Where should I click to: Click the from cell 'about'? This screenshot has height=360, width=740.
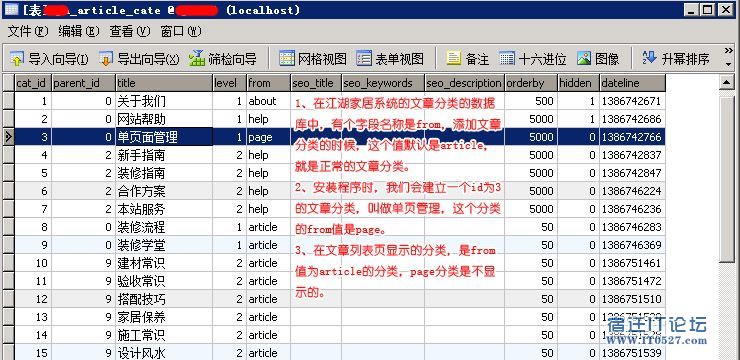[x=269, y=101]
